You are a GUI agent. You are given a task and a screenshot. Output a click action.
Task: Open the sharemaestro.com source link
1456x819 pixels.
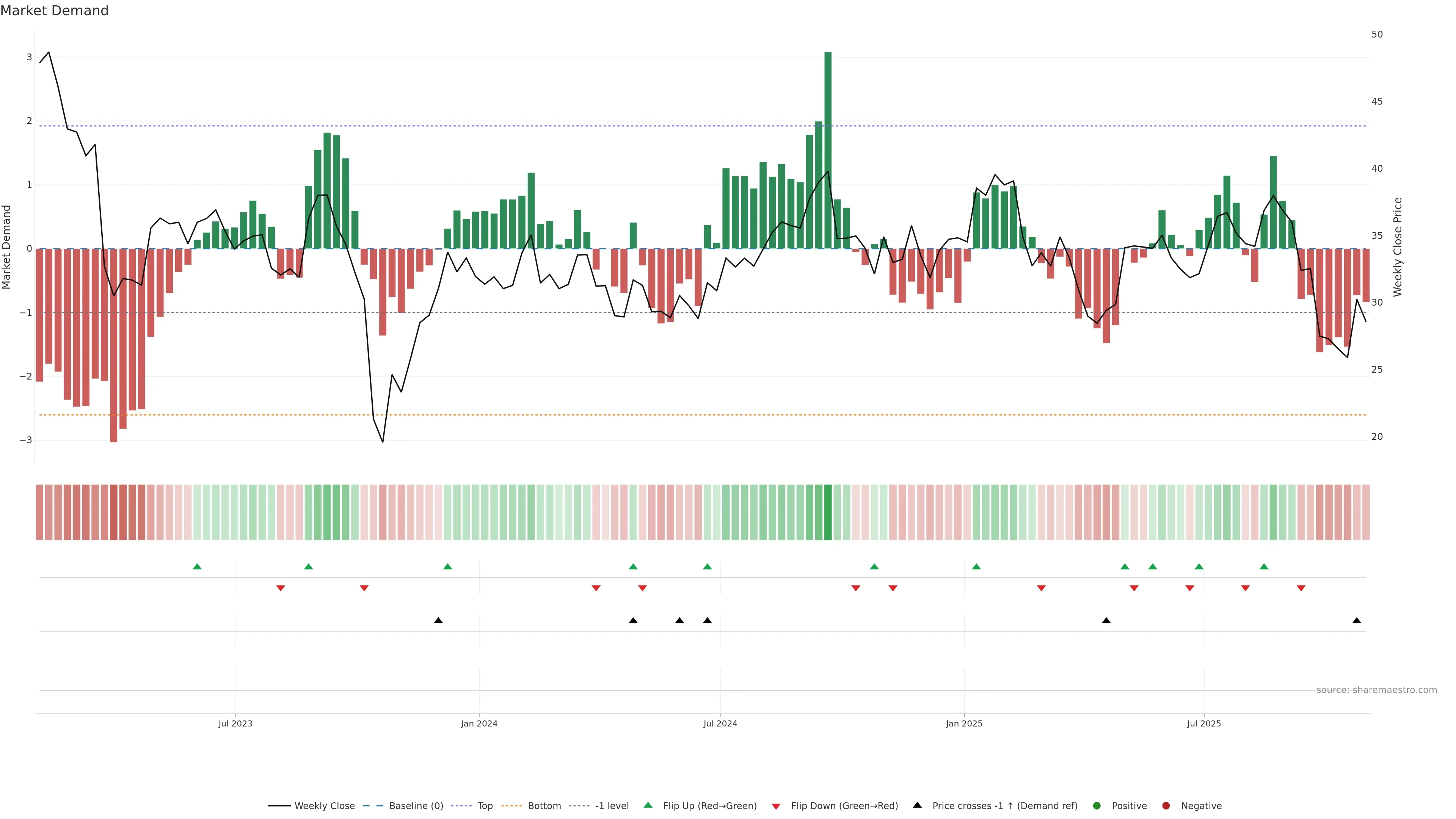(x=1376, y=690)
